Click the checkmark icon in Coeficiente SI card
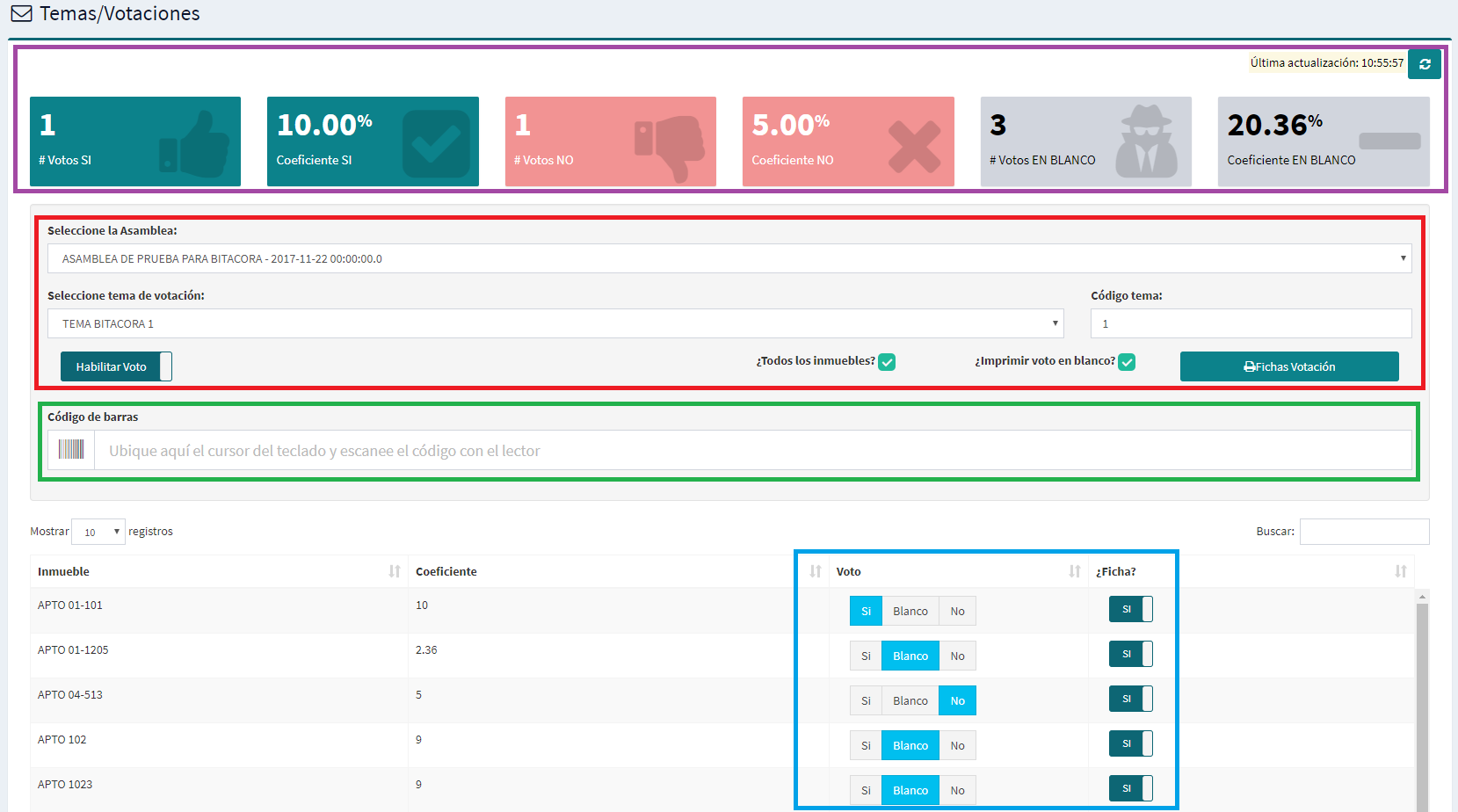Screen dimensions: 1458x812 [x=436, y=144]
